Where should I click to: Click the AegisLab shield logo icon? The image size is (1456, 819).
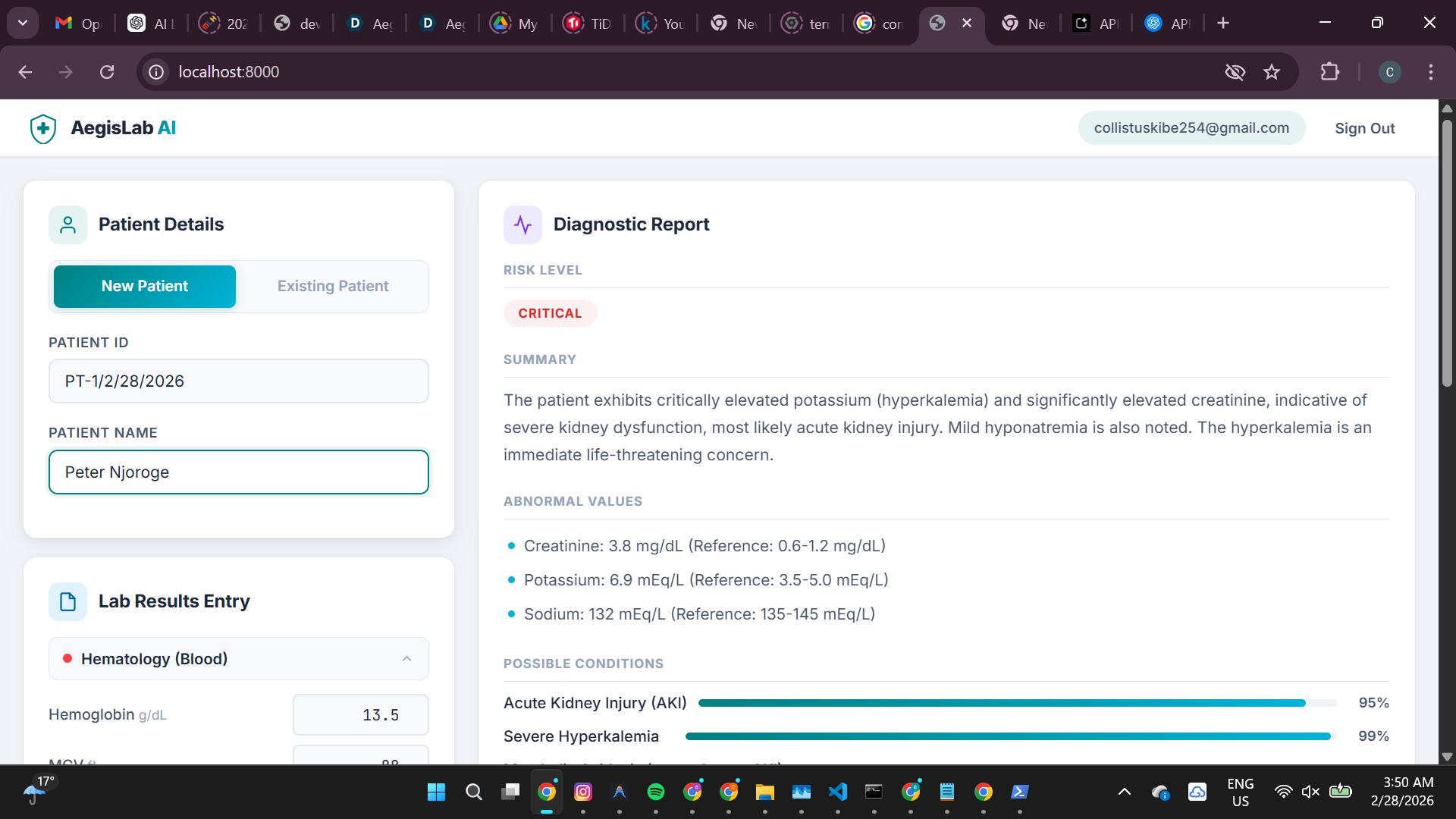point(43,129)
